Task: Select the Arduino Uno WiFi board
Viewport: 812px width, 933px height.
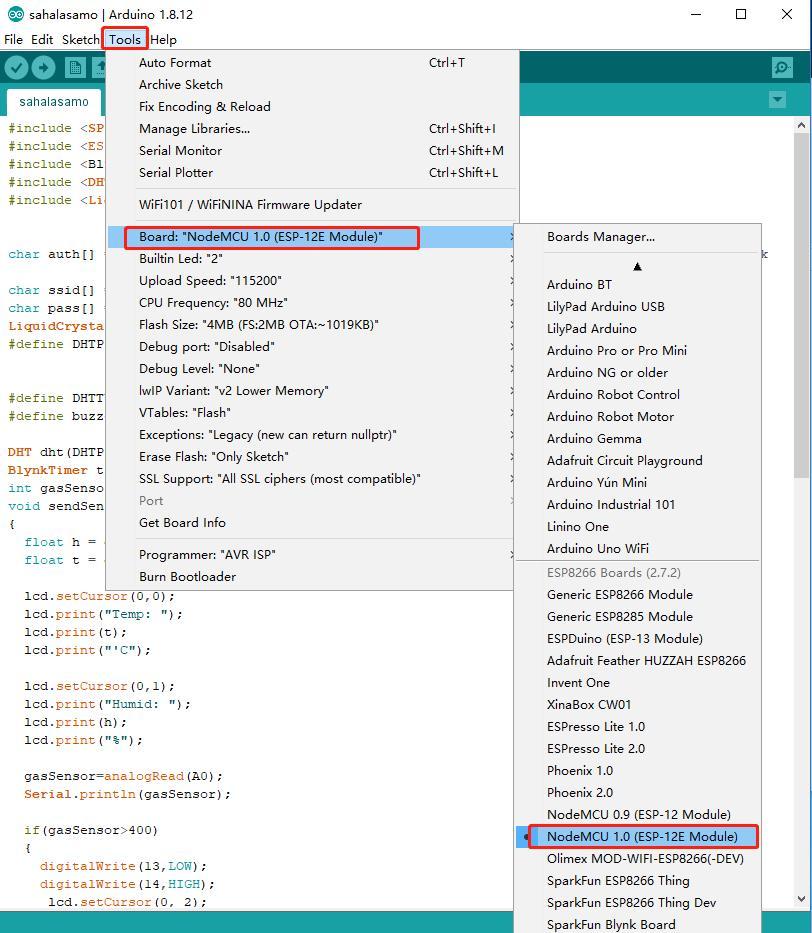Action: click(637, 549)
